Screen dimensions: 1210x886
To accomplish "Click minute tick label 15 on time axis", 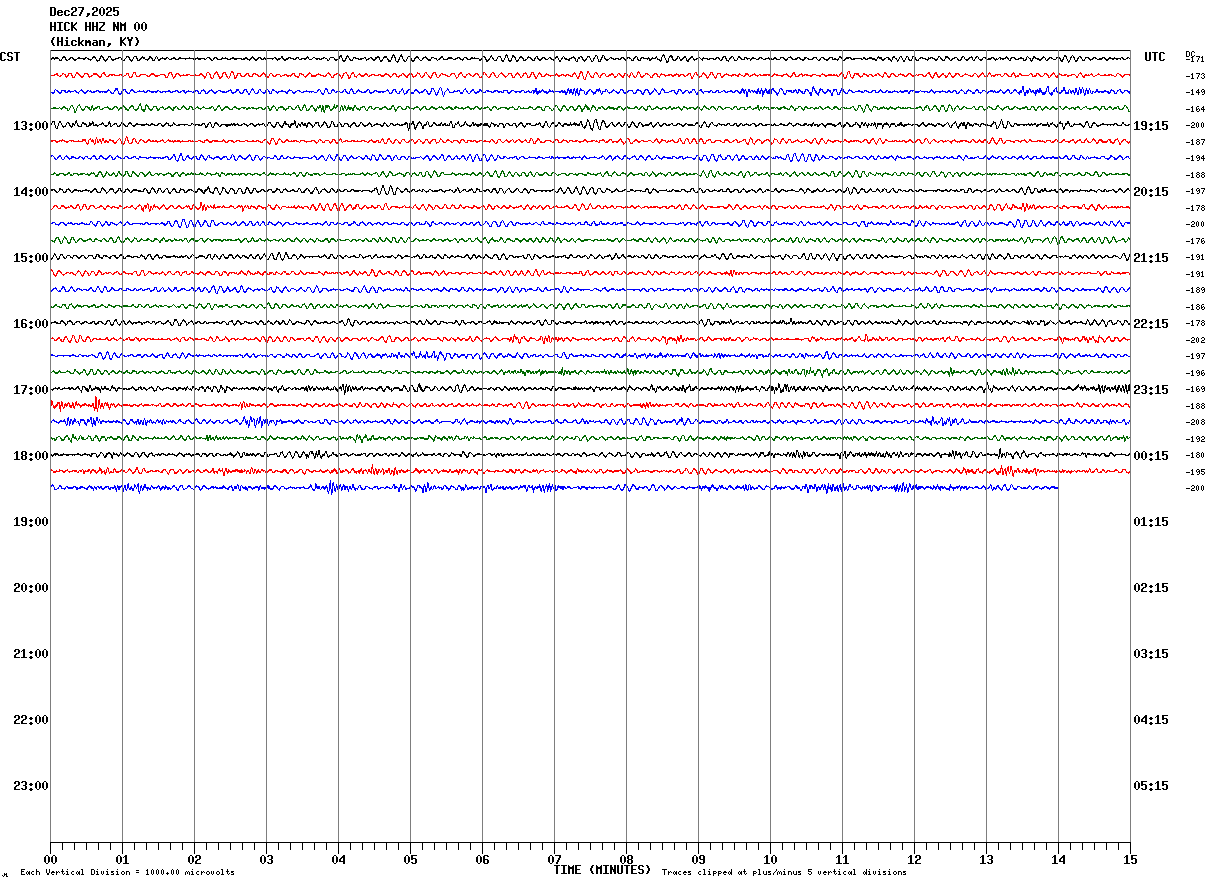I will pyautogui.click(x=1130, y=860).
